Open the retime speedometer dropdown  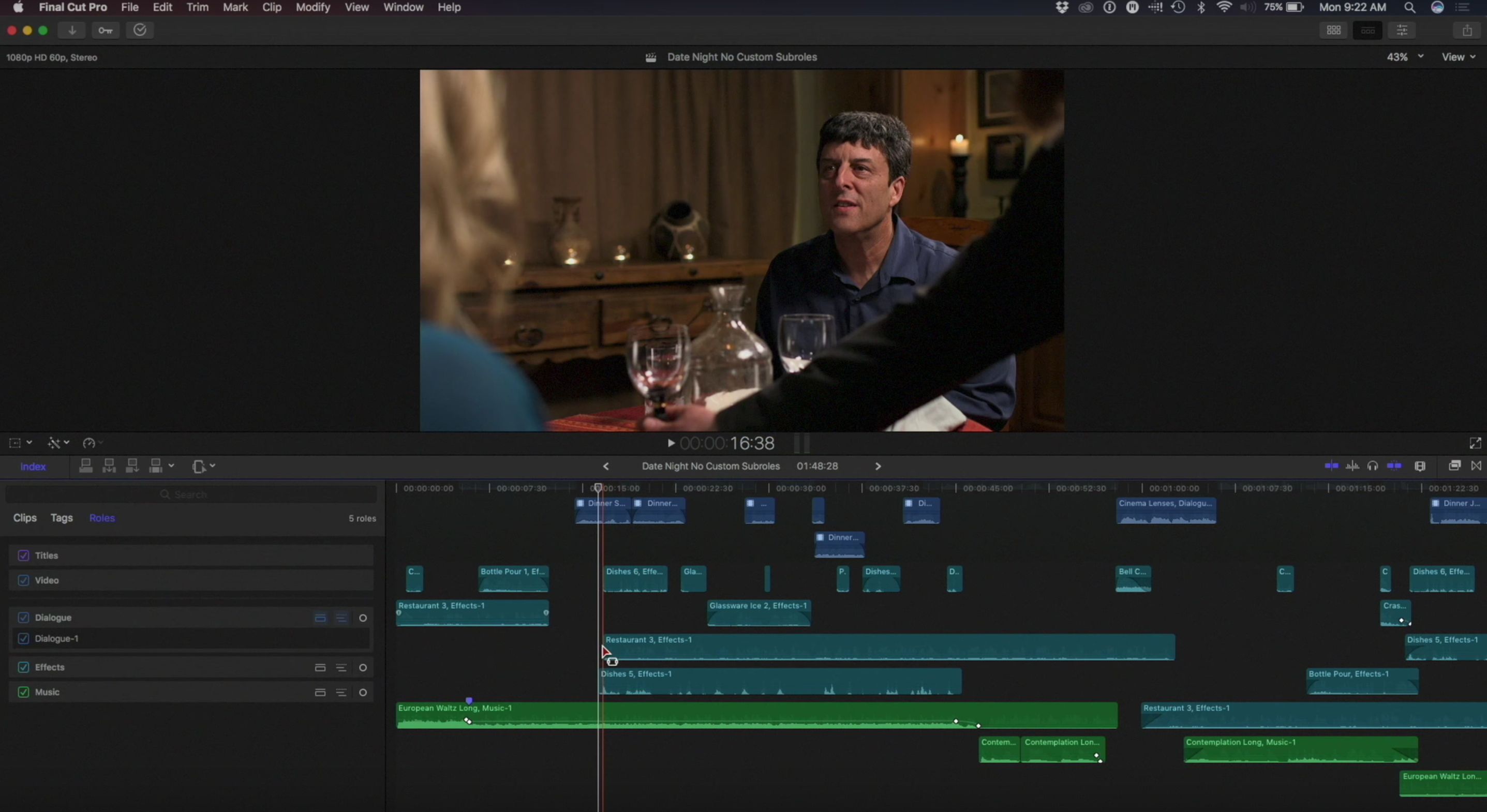tap(93, 443)
